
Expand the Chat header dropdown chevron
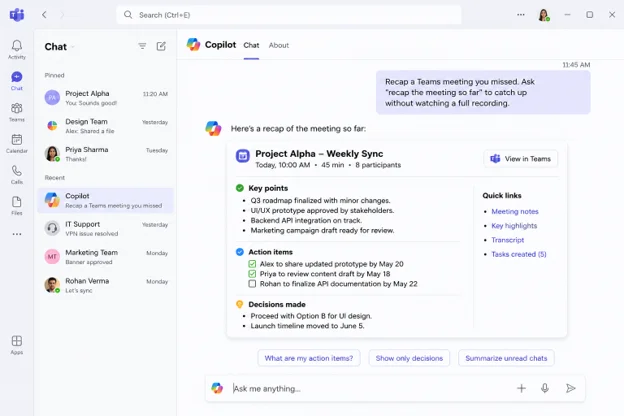click(x=73, y=47)
